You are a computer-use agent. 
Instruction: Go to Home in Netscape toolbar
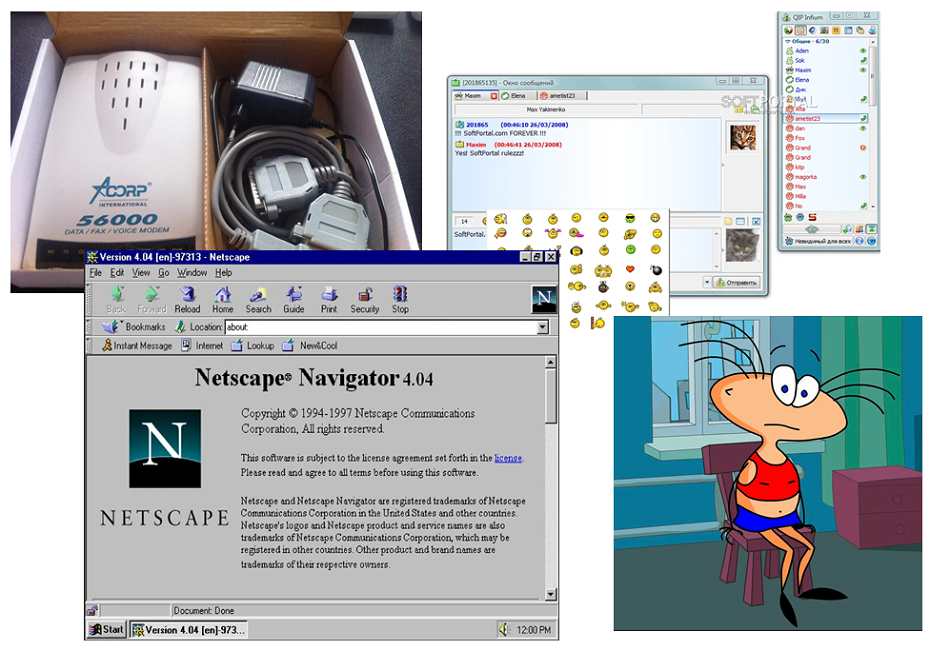(x=223, y=299)
